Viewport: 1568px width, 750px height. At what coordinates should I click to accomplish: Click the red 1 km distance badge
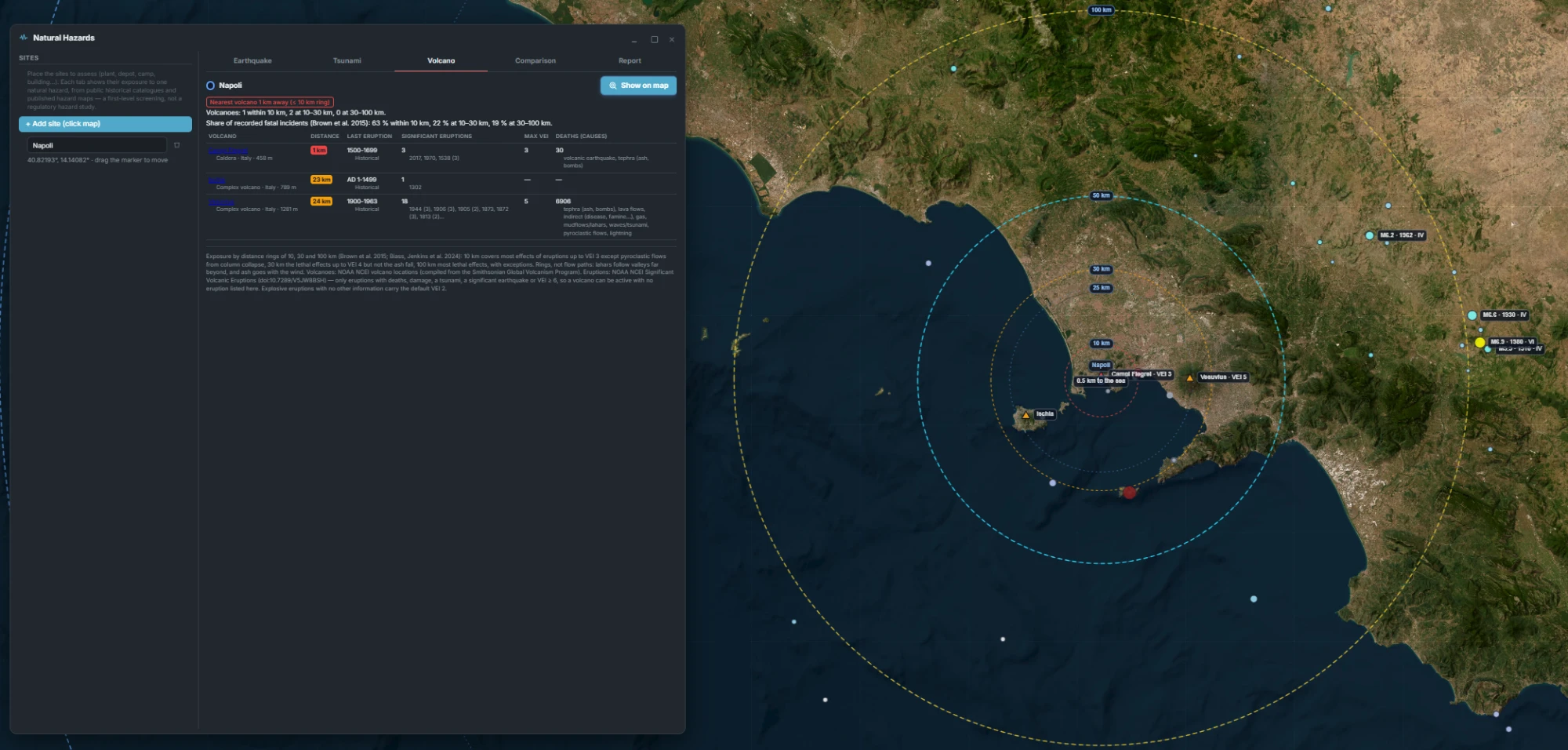(318, 151)
